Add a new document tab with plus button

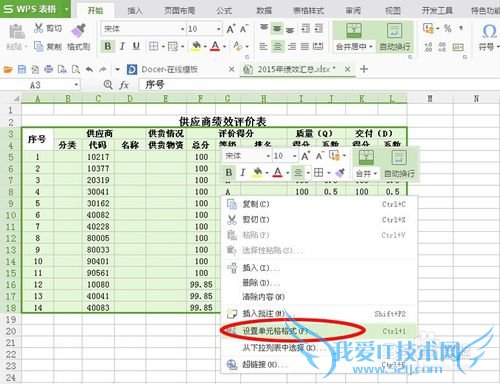[364, 69]
